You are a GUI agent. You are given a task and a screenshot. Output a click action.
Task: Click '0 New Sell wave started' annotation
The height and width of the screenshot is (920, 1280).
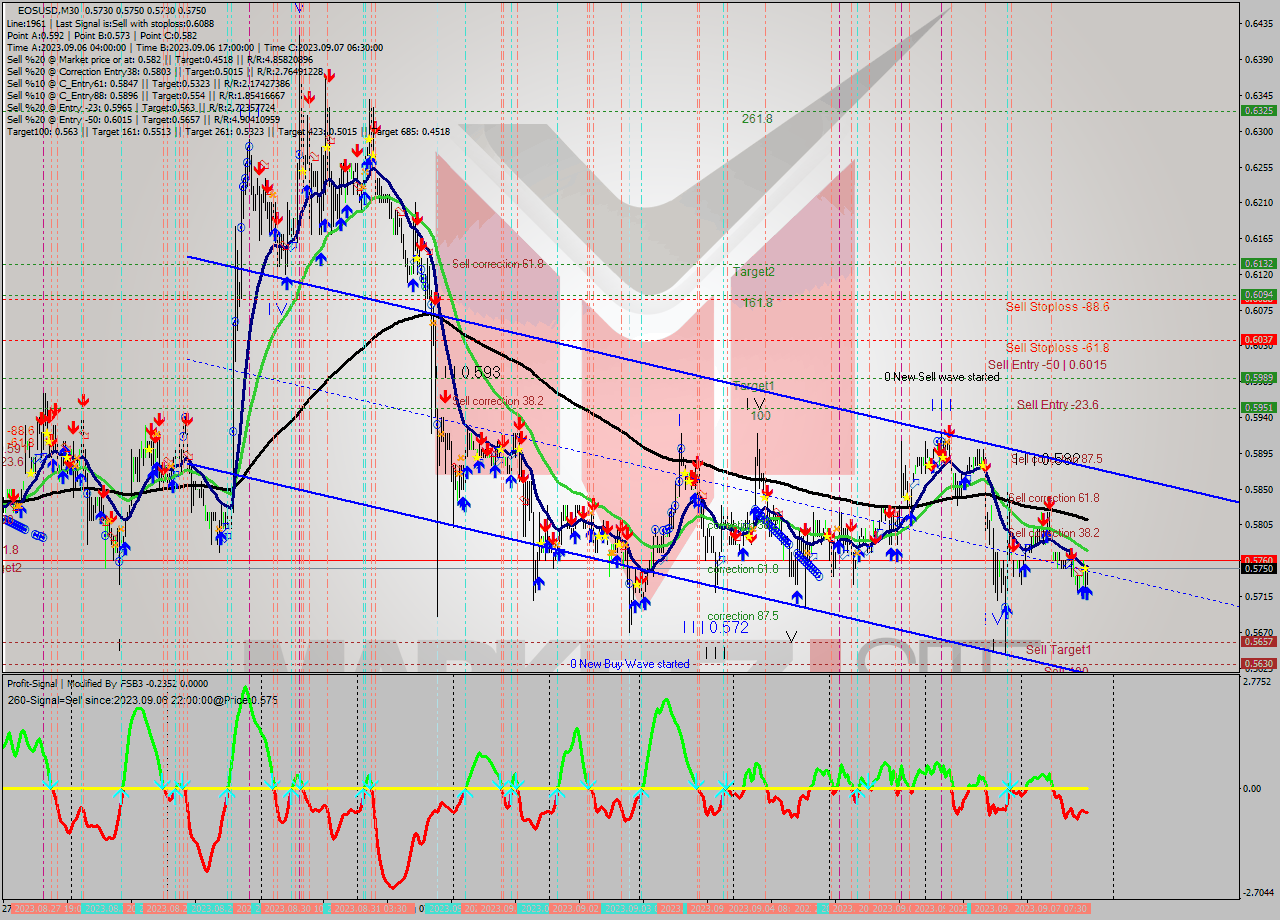point(942,377)
